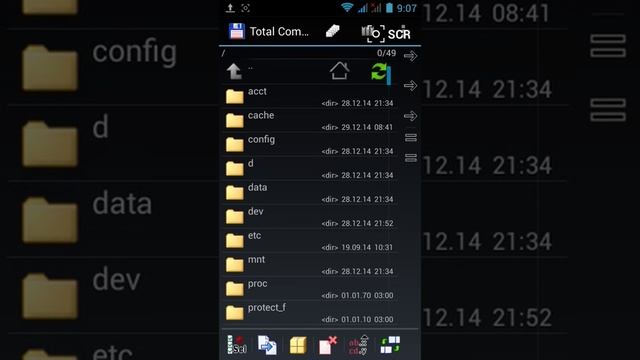The height and width of the screenshot is (360, 640).
Task: Tap the upload notification icon in status bar
Action: pyautogui.click(x=230, y=8)
